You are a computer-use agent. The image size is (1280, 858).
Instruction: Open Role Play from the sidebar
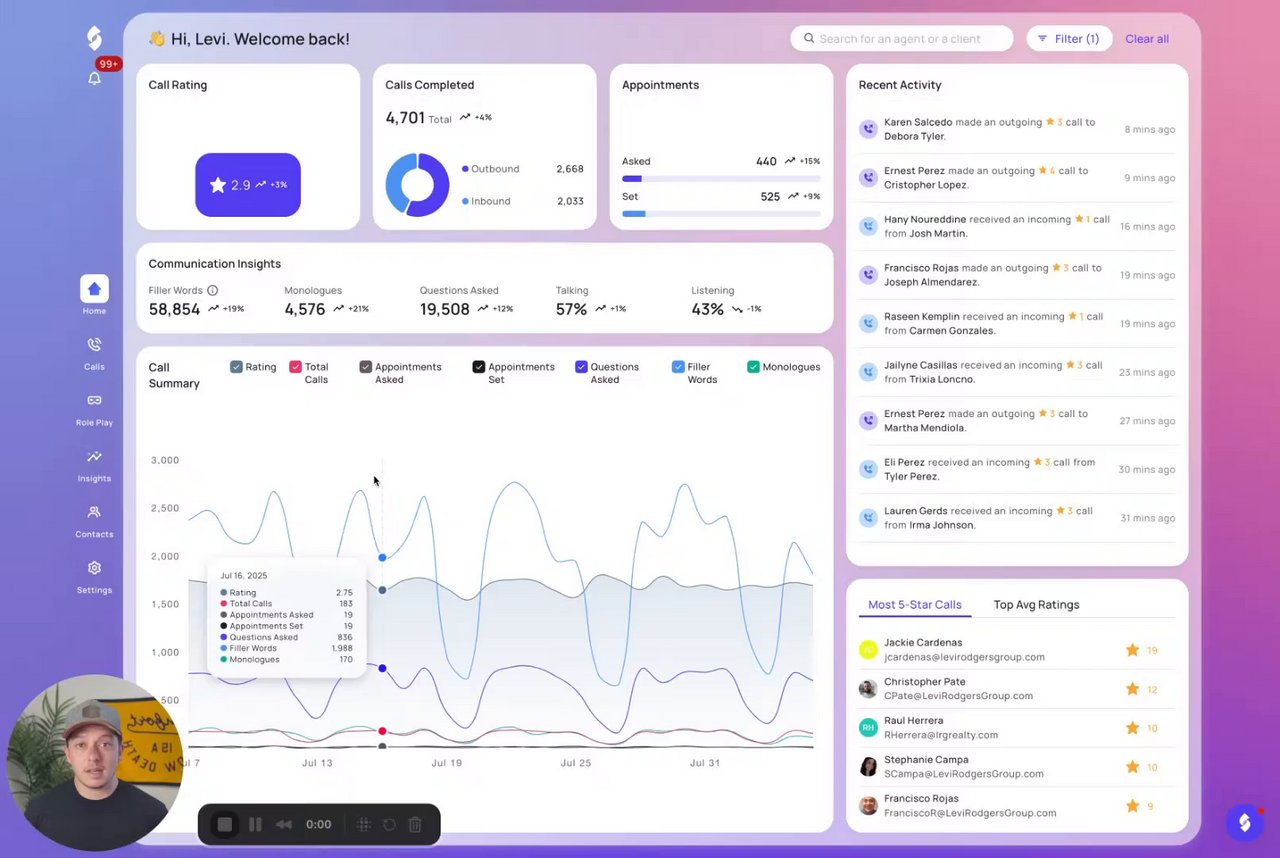(94, 400)
